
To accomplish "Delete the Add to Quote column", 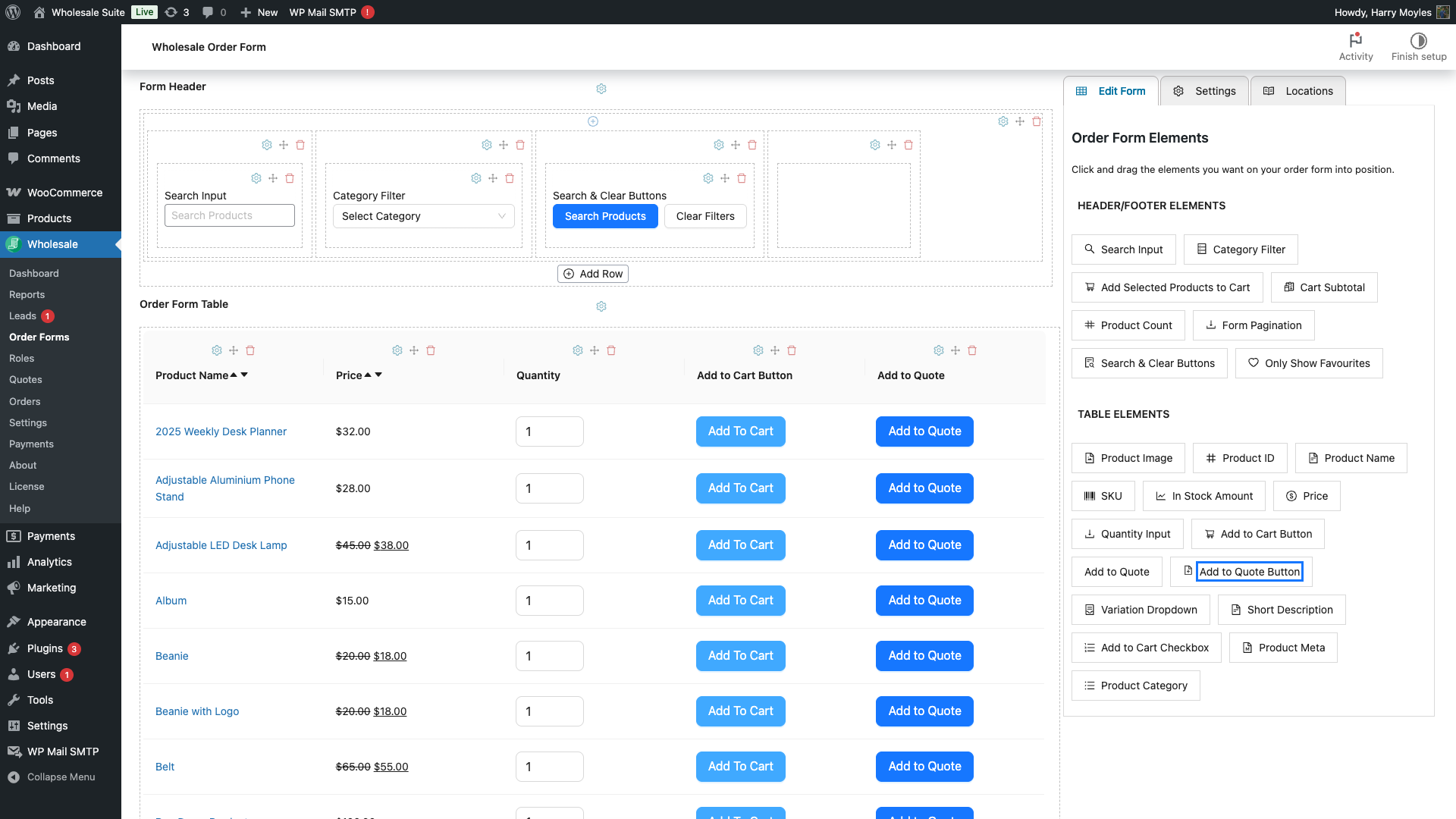I will click(972, 350).
